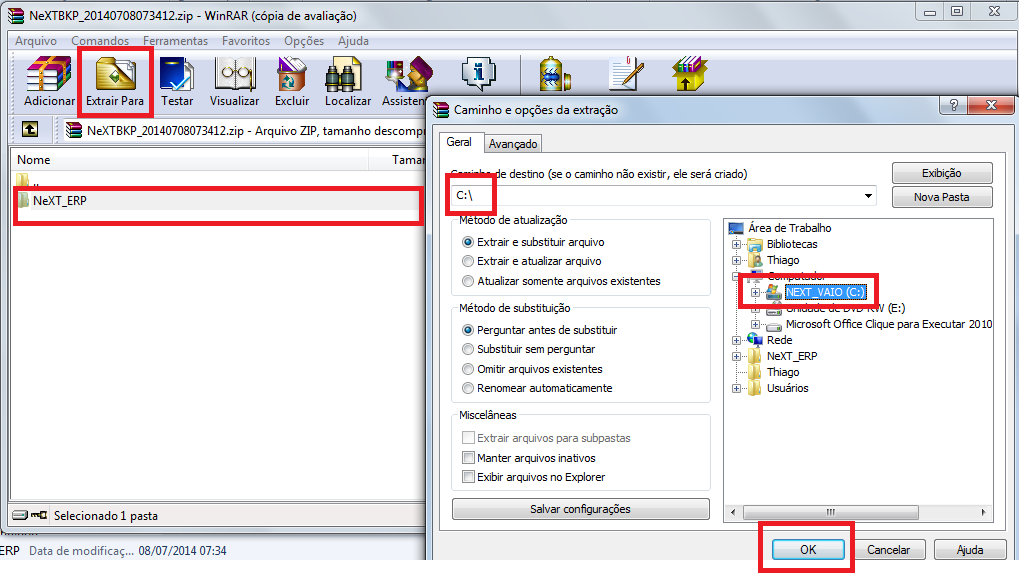Image resolution: width=1019 pixels, height=575 pixels.
Task: Launch the Assistente wizard icon
Action: (x=406, y=81)
